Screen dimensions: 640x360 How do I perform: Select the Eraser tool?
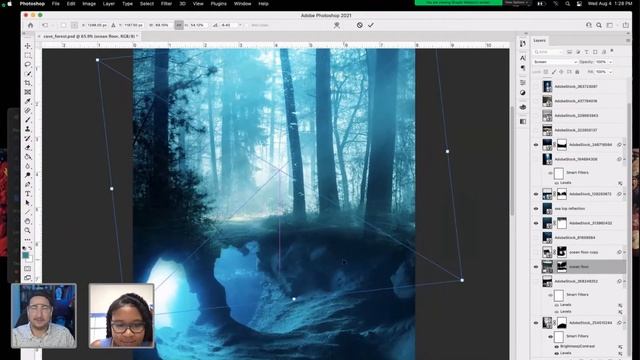click(28, 148)
